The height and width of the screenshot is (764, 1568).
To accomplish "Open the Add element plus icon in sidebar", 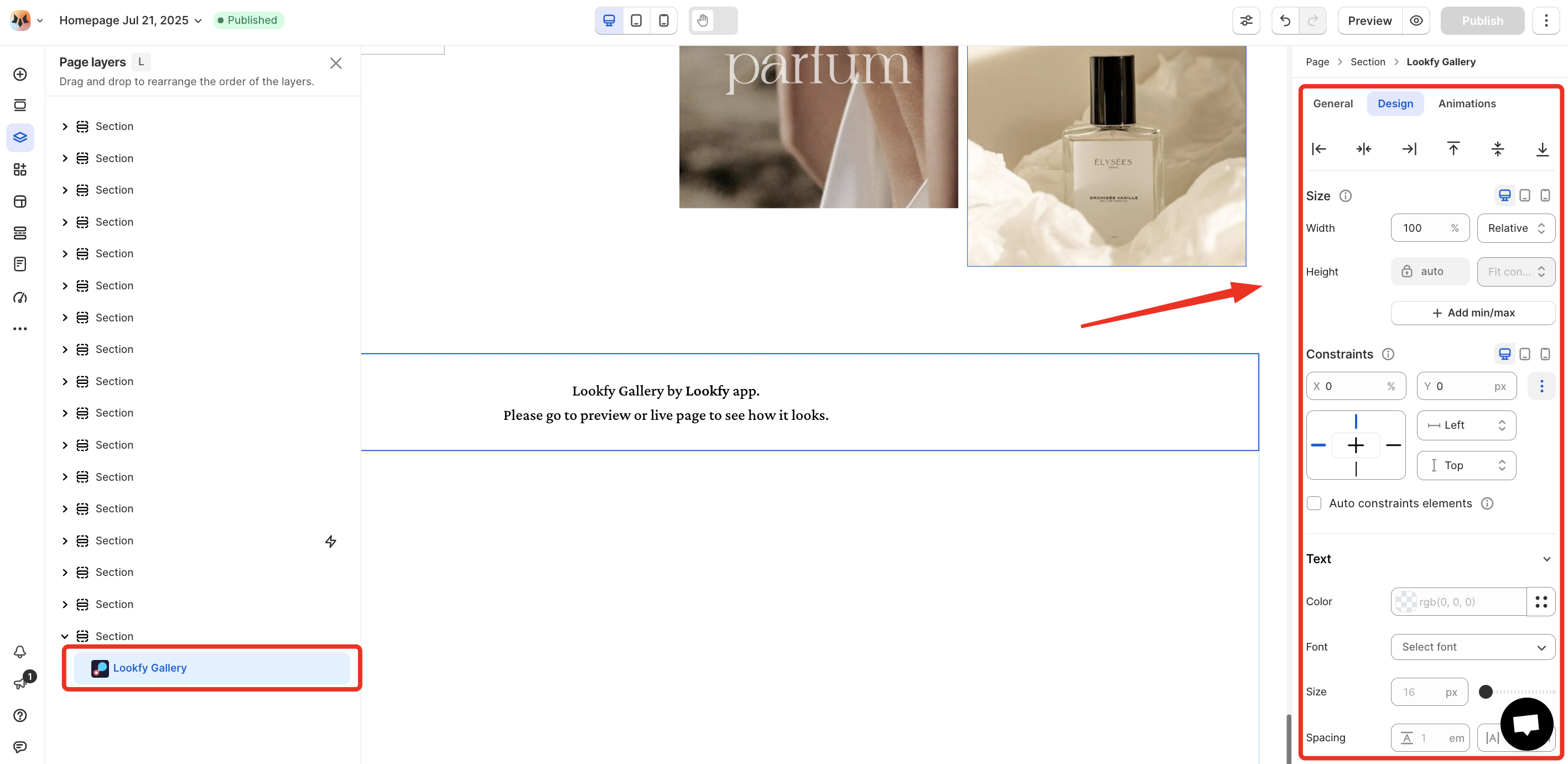I will pyautogui.click(x=20, y=74).
